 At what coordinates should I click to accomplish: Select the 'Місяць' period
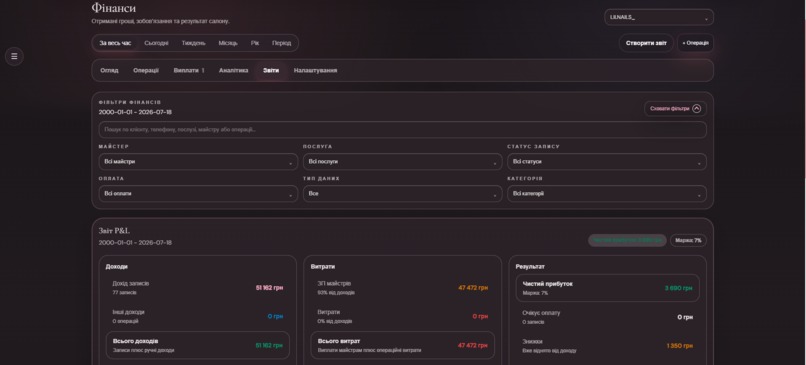click(x=228, y=43)
